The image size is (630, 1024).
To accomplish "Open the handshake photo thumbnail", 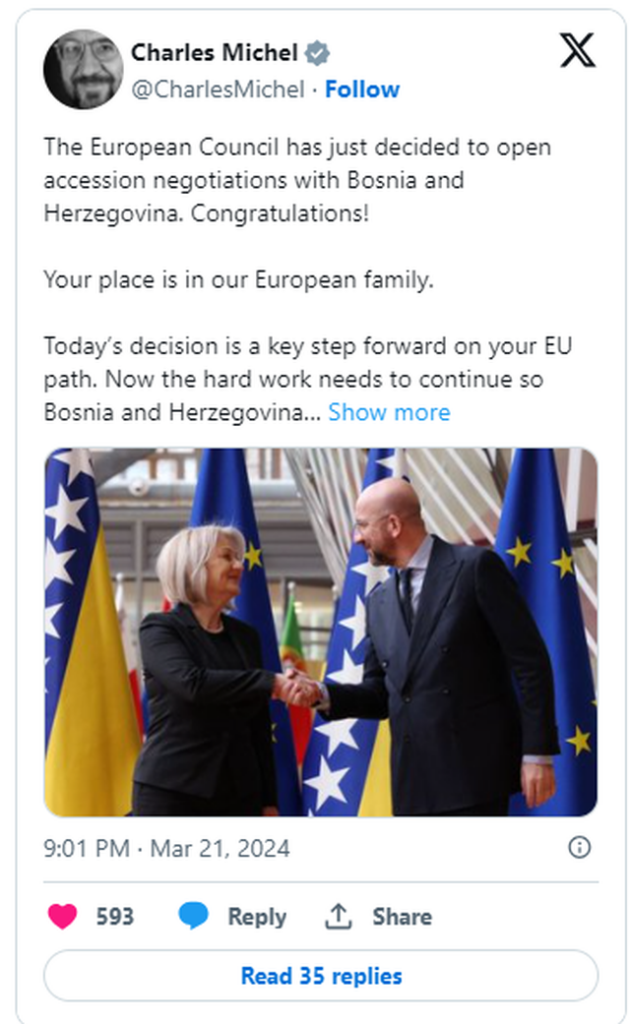I will pyautogui.click(x=320, y=632).
